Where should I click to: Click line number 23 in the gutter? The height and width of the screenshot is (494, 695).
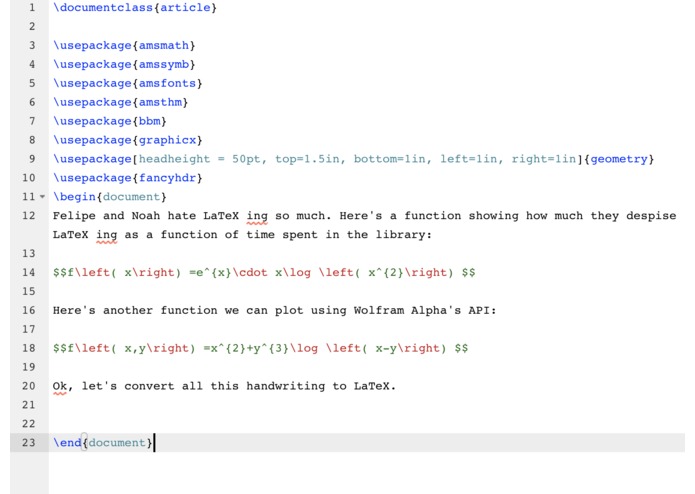[29, 443]
